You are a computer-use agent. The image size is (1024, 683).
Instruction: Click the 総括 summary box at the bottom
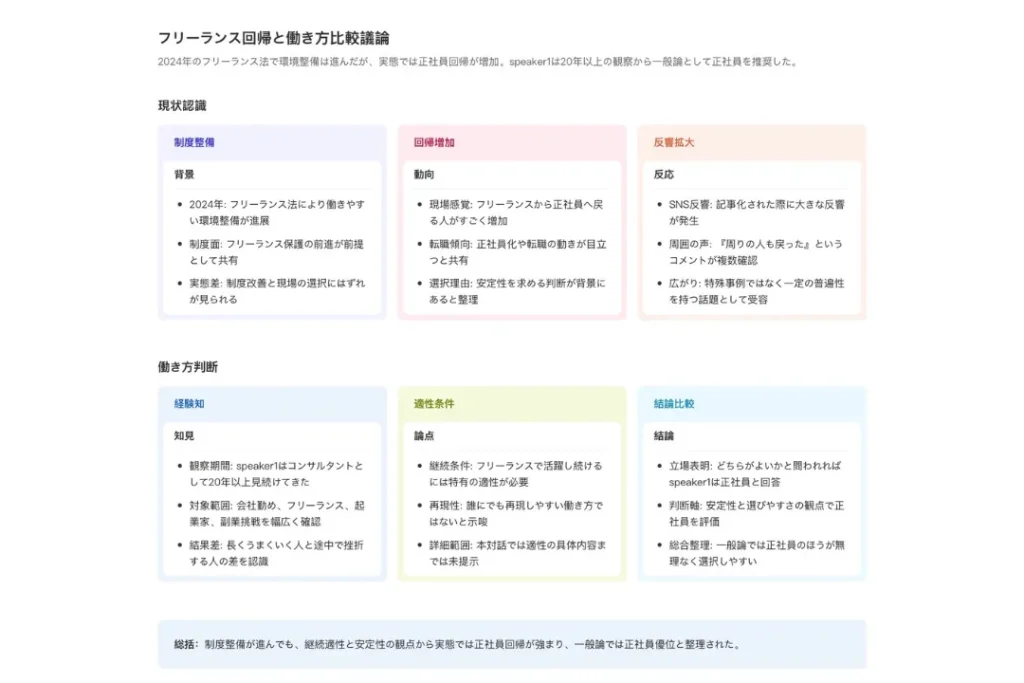(512, 644)
